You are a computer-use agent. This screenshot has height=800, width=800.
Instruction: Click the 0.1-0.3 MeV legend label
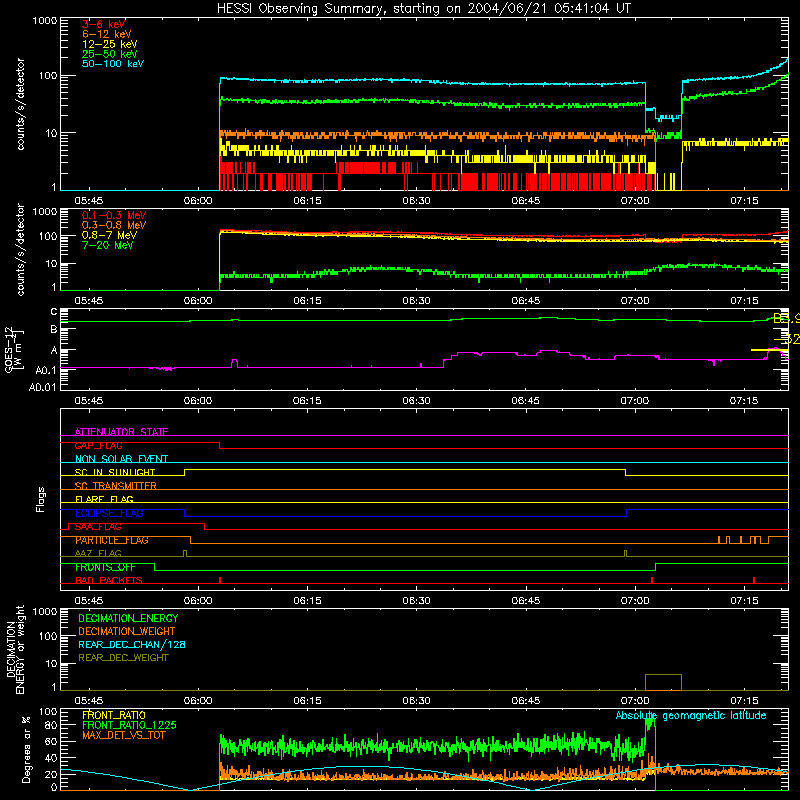click(x=114, y=215)
